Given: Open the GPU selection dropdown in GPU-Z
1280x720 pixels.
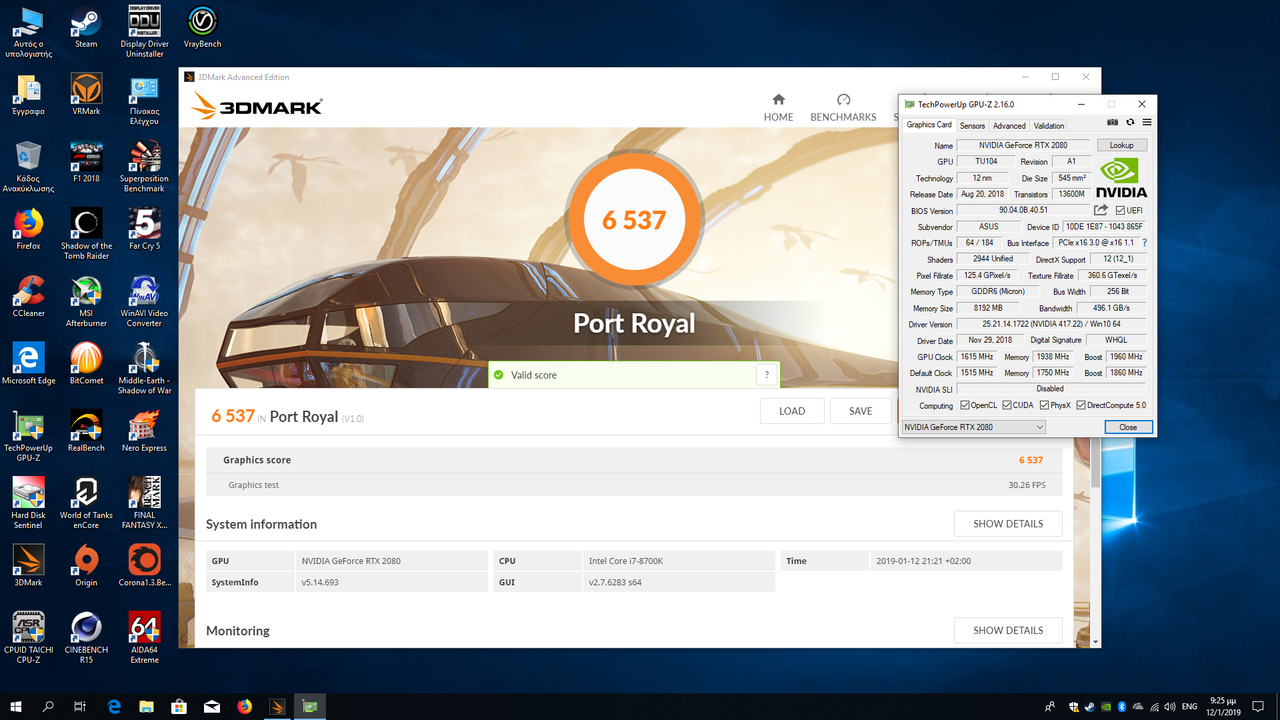Looking at the screenshot, I should [x=973, y=427].
